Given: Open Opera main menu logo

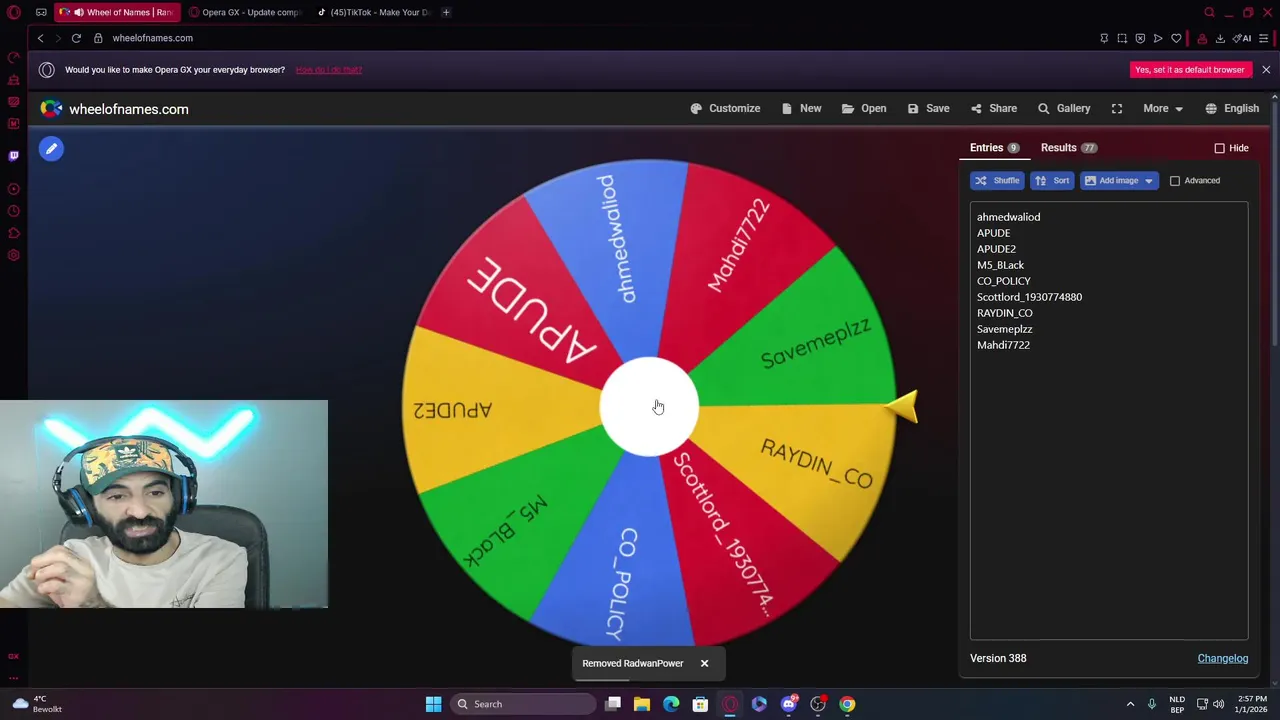Looking at the screenshot, I should pos(13,12).
